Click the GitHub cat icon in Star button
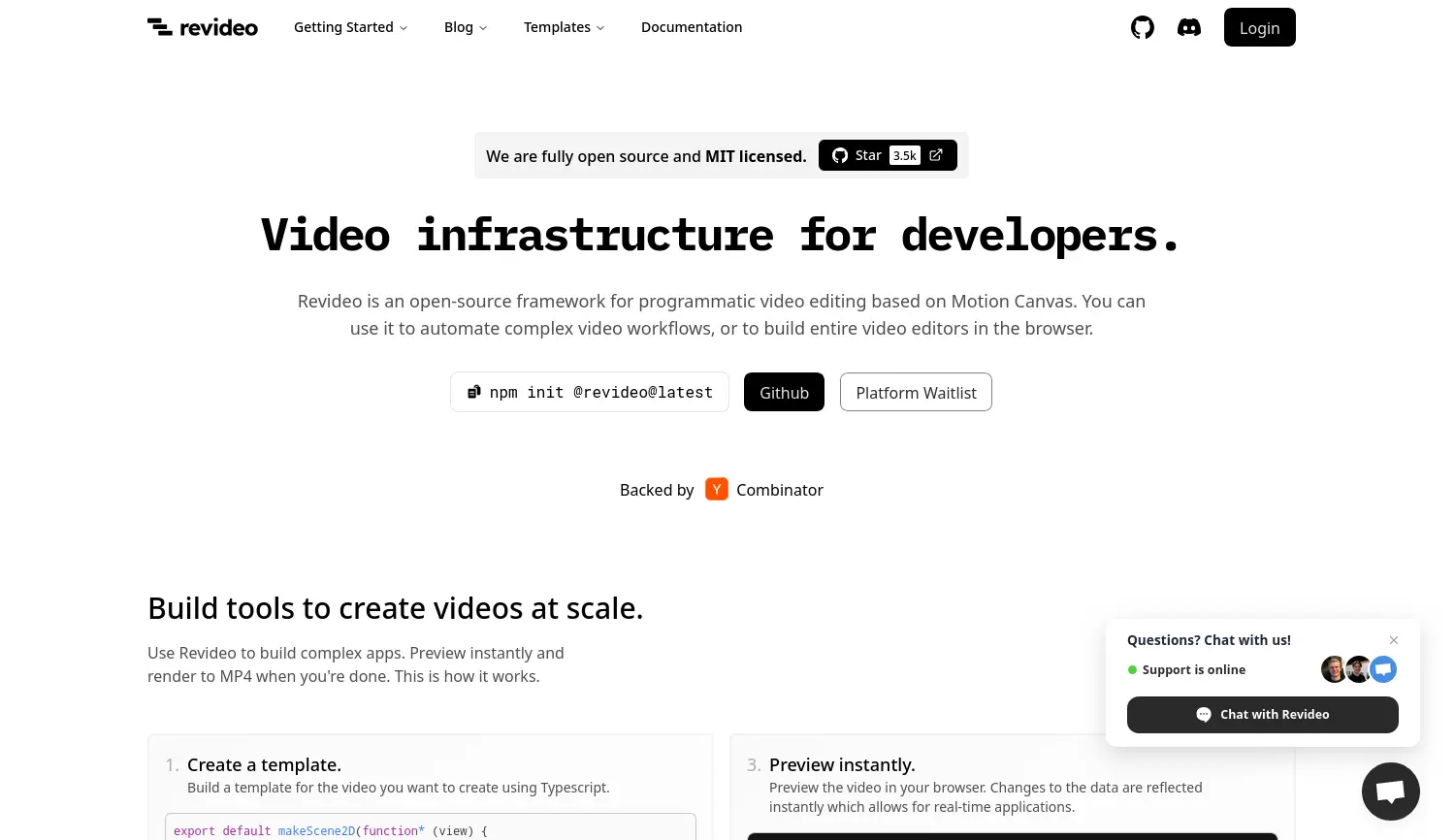 pos(839,155)
